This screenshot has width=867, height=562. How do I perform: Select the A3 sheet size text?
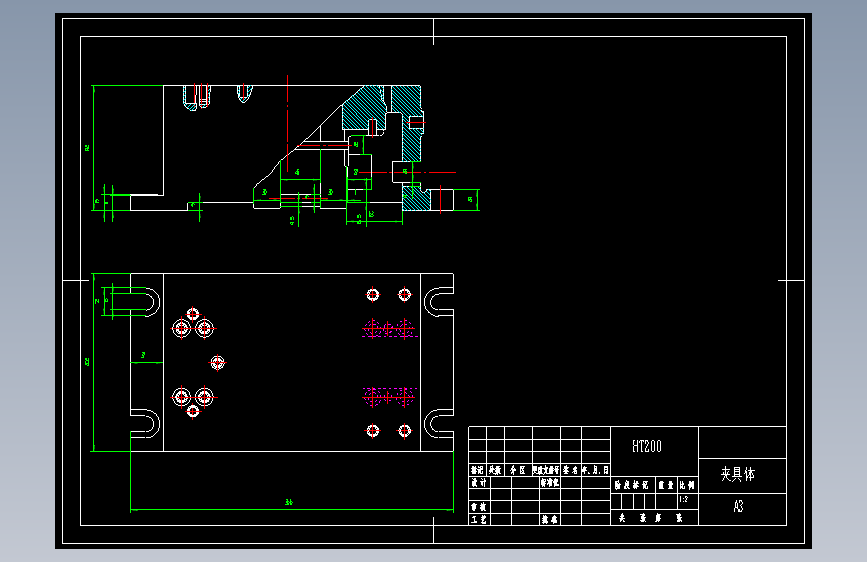738,506
